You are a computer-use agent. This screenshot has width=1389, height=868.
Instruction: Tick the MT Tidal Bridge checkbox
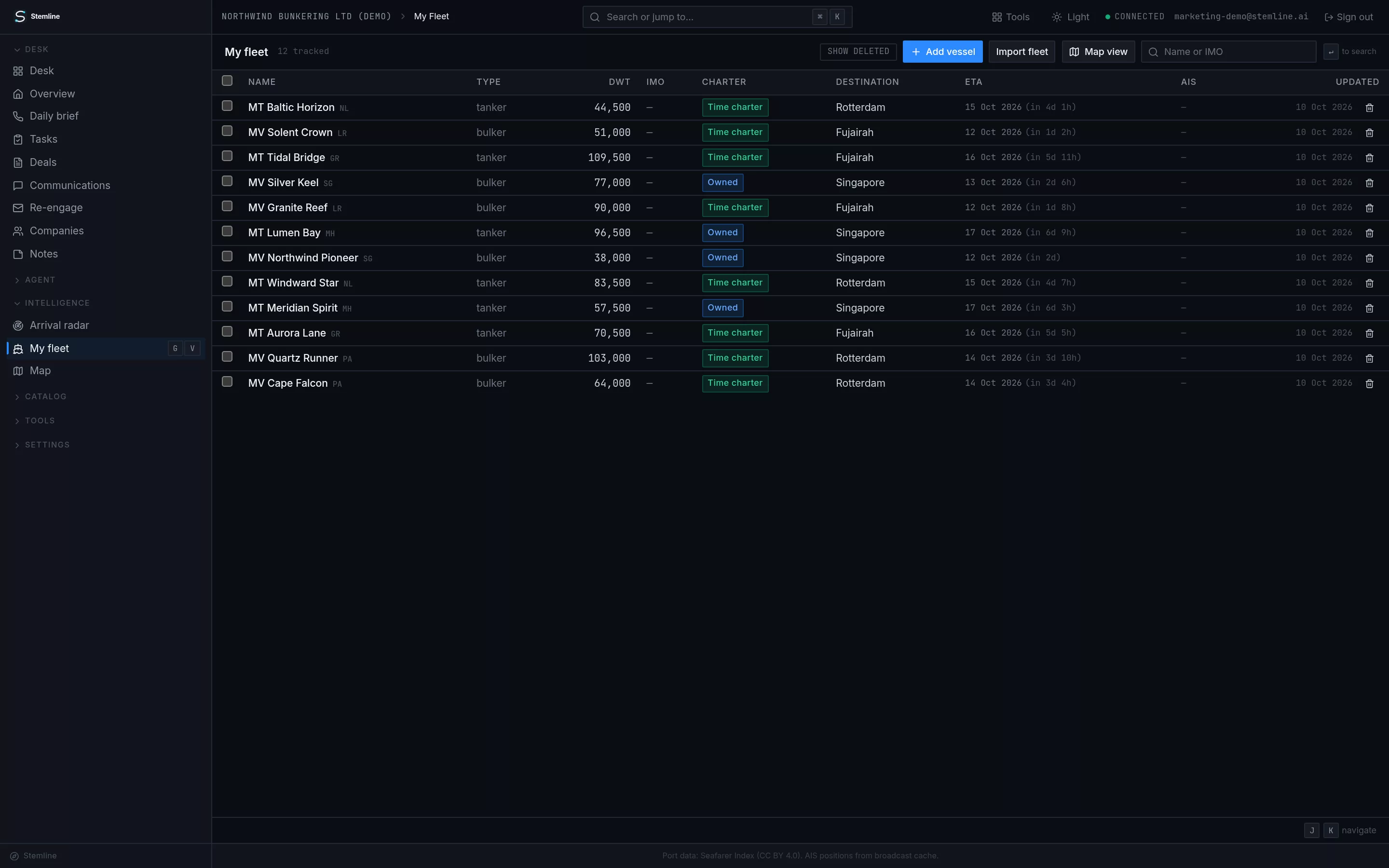(227, 156)
